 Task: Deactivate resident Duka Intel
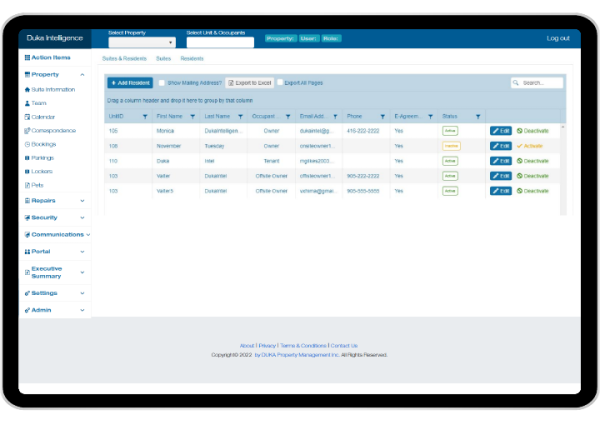(533, 161)
